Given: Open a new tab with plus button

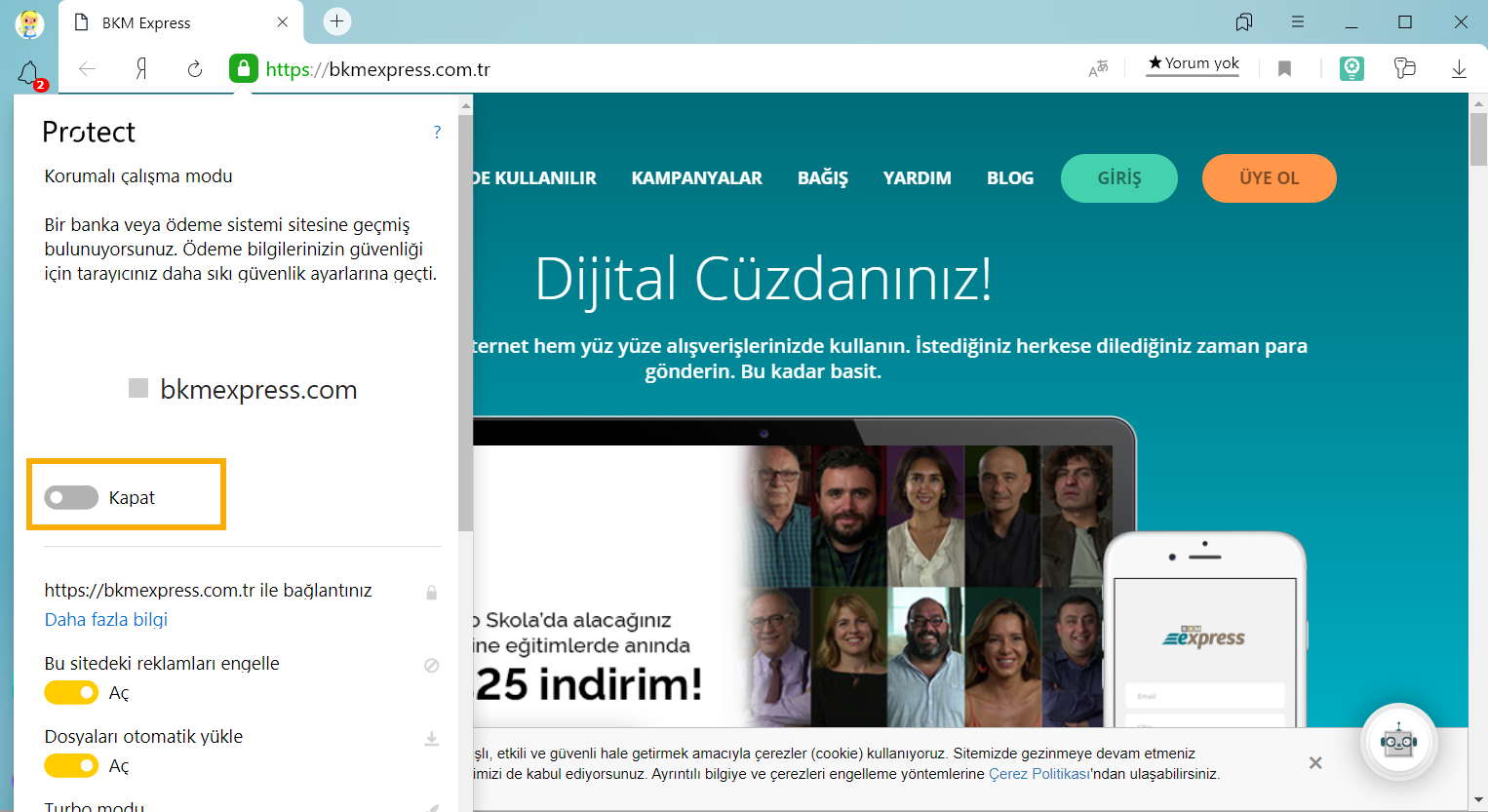Looking at the screenshot, I should (337, 21).
